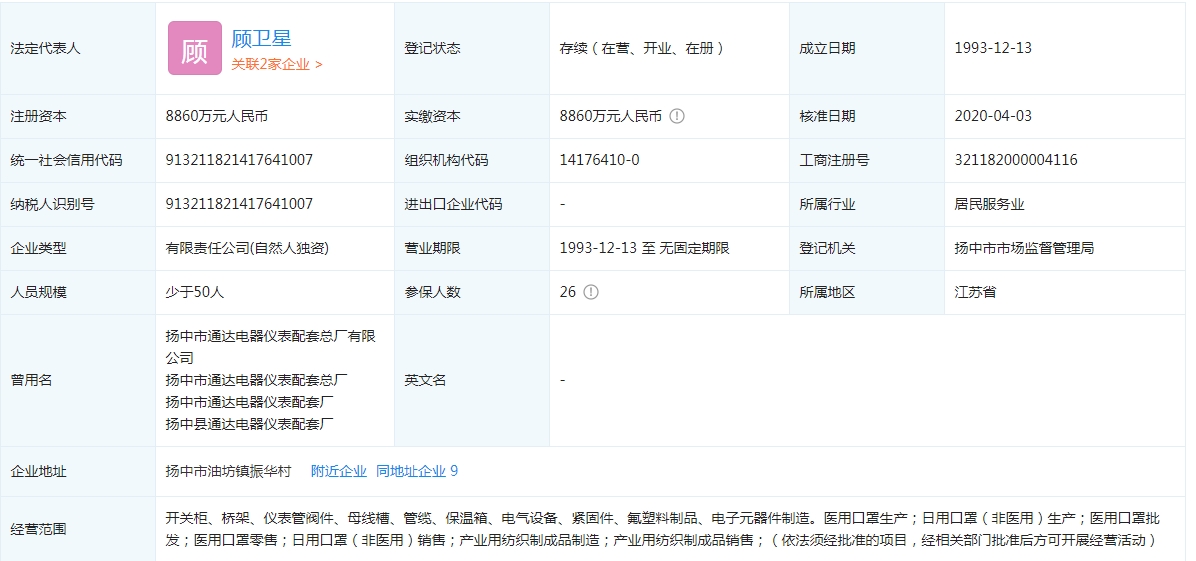Click the pink 顾 avatar icon
Viewport: 1196px width, 561px height.
pyautogui.click(x=195, y=48)
